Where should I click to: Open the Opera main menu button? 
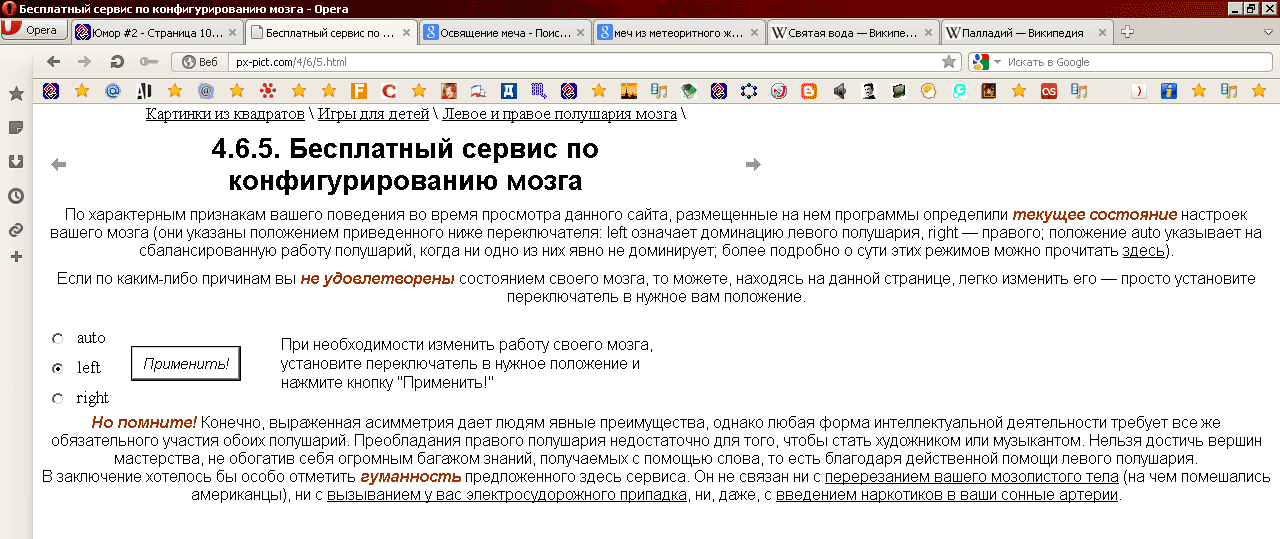point(34,30)
